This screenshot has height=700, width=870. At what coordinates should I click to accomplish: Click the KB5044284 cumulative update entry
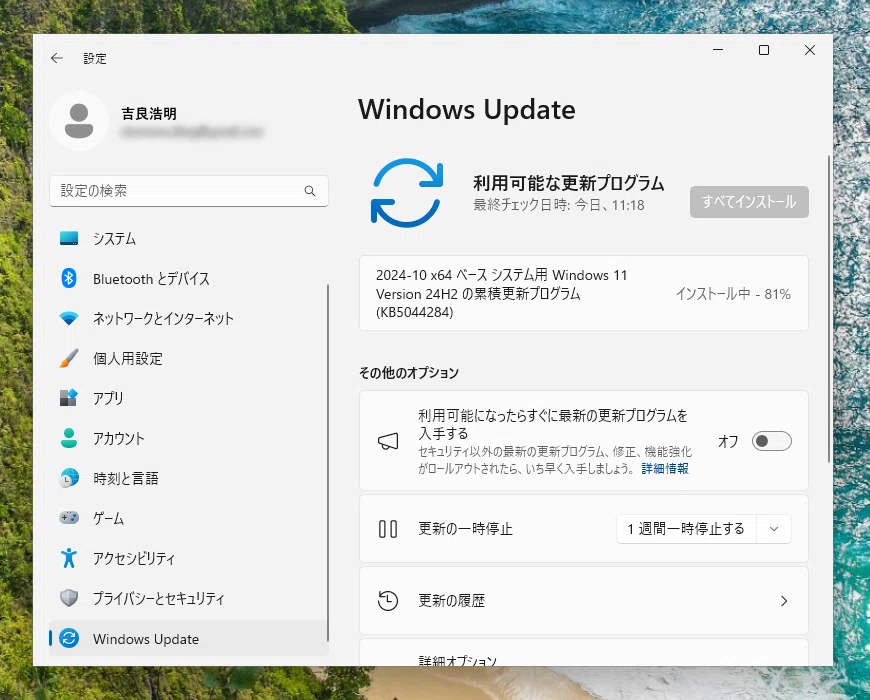click(584, 293)
